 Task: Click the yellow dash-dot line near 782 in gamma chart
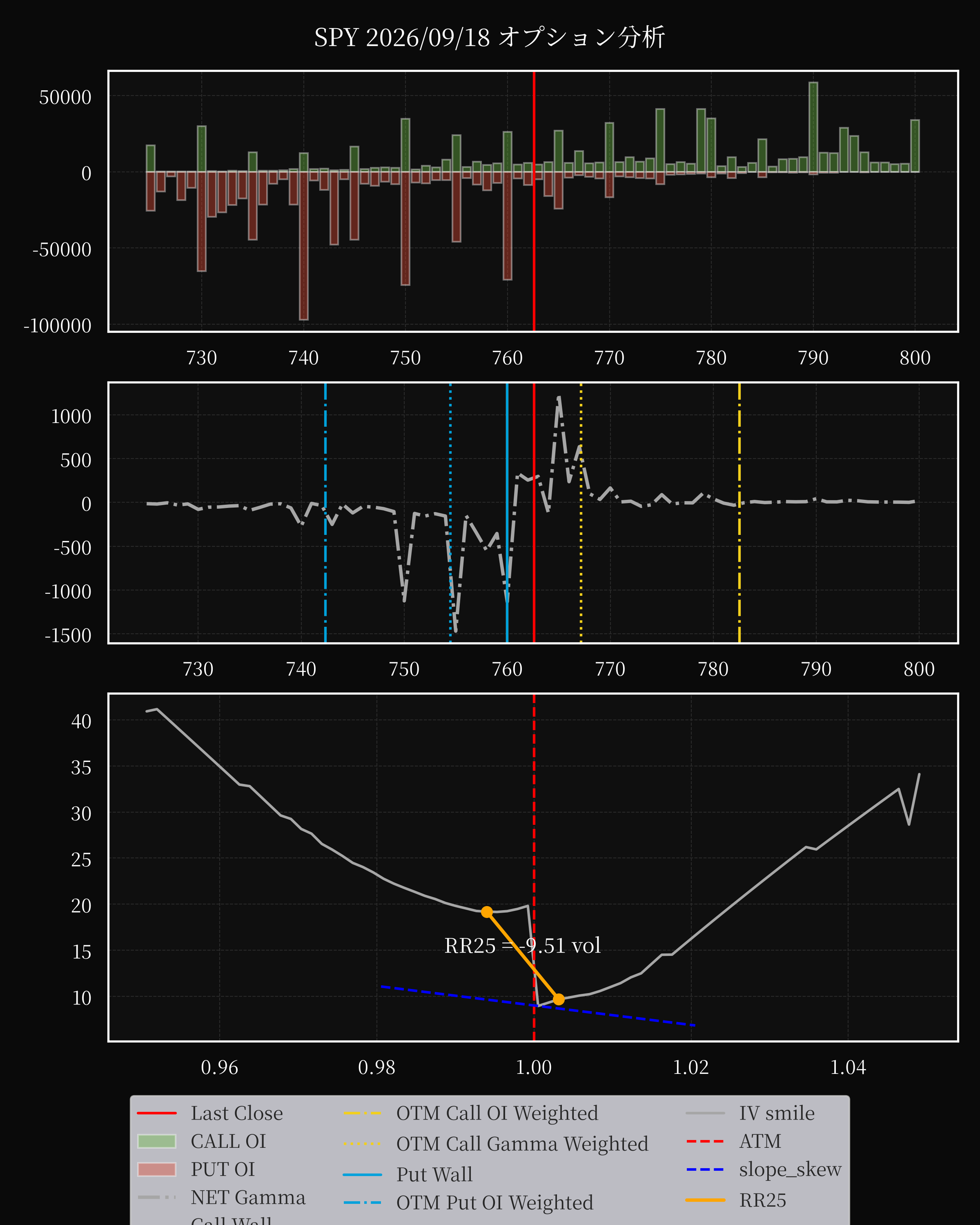tap(739, 512)
